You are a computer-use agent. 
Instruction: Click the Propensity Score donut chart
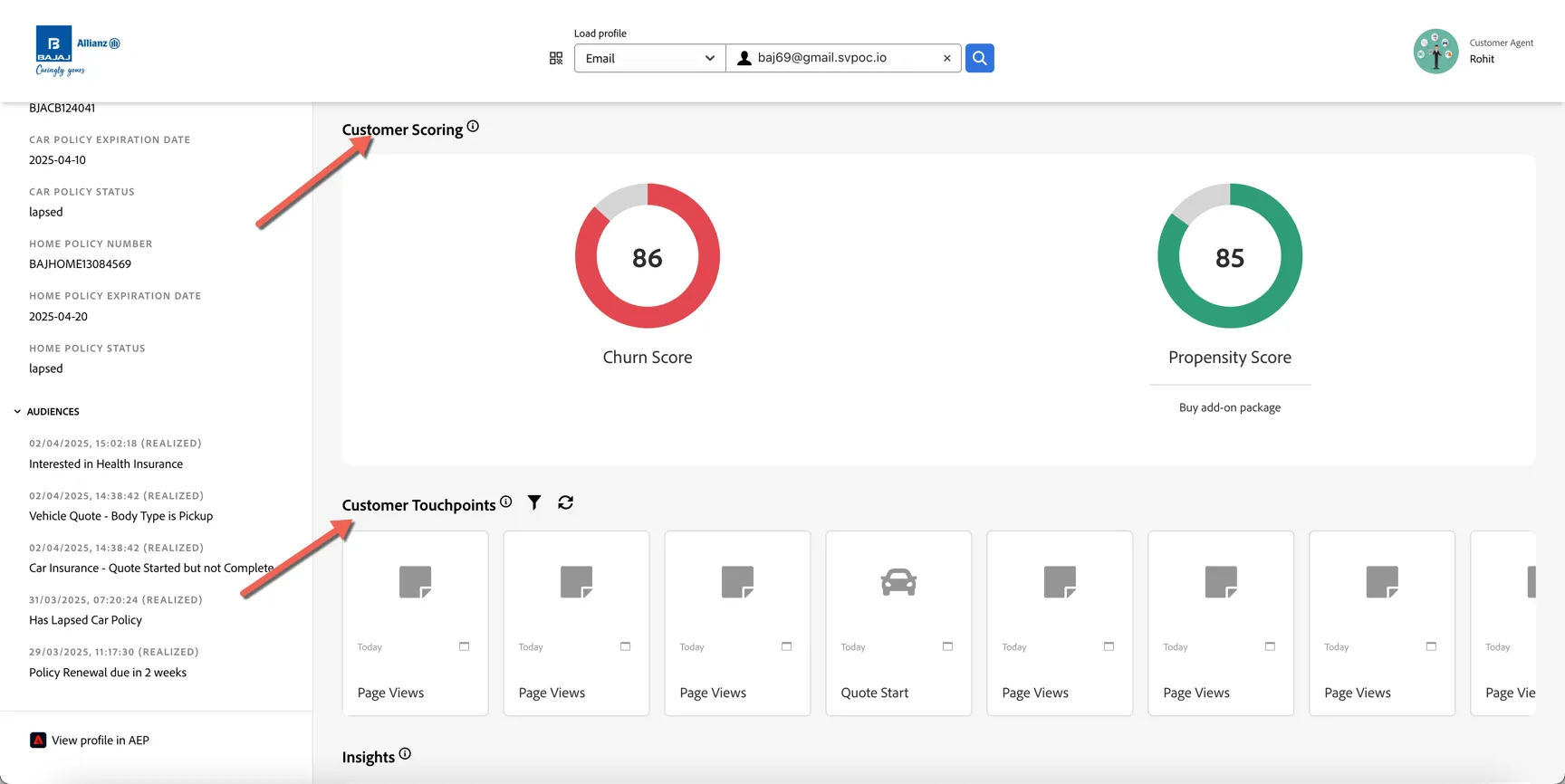1230,256
